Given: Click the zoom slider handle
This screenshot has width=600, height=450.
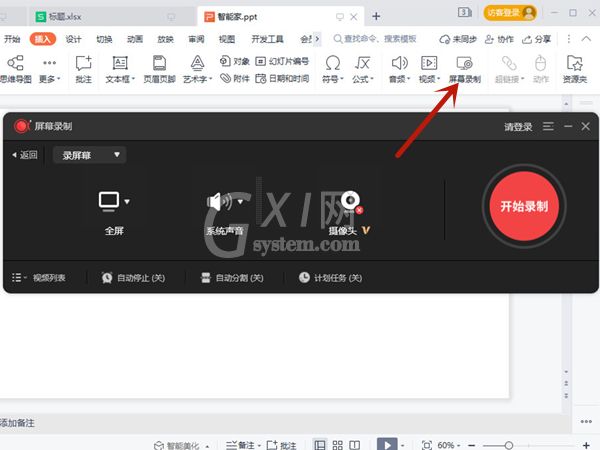Looking at the screenshot, I should point(509,445).
